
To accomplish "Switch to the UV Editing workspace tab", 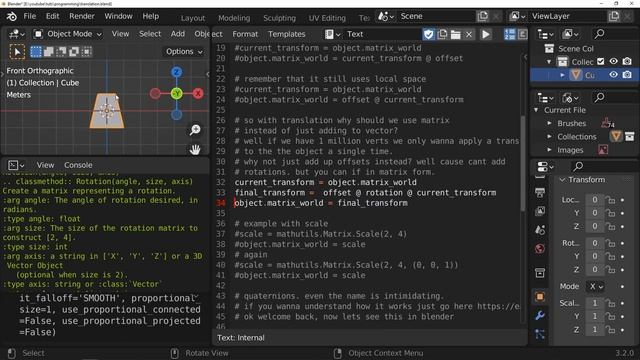I will click(327, 18).
